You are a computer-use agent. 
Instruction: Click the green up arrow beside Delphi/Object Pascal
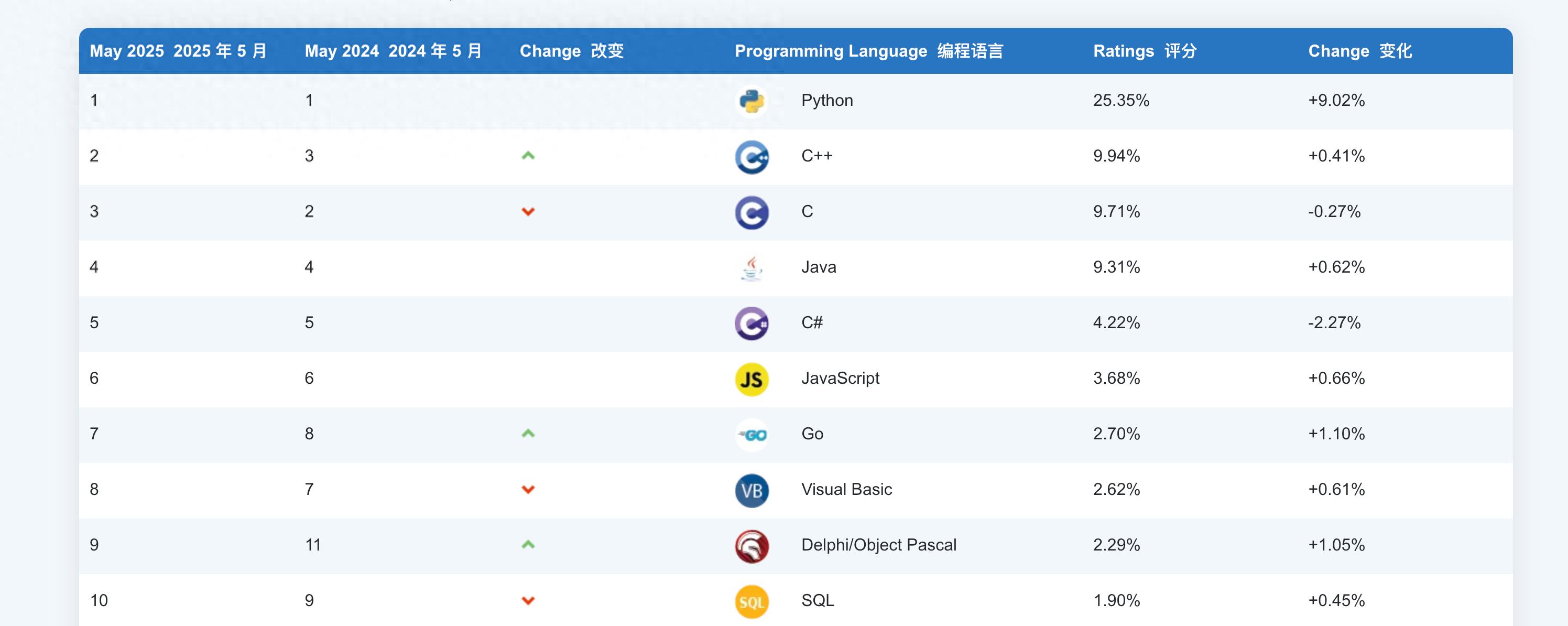tap(528, 544)
